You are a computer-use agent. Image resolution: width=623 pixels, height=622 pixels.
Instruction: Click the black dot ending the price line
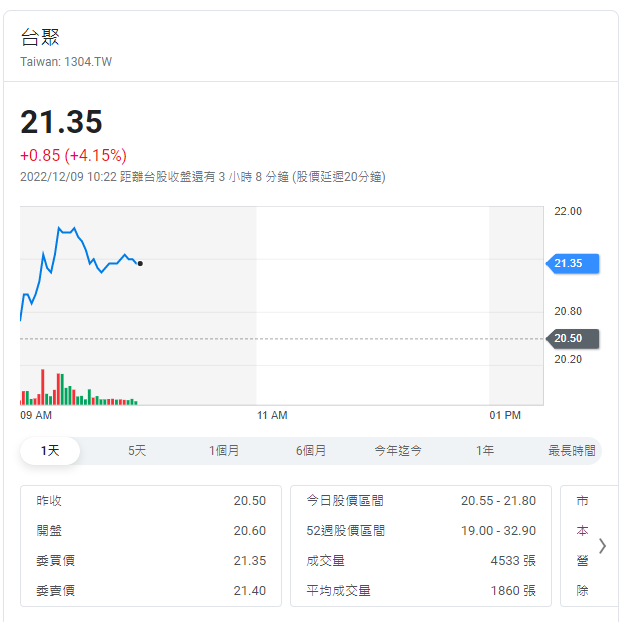click(x=140, y=263)
